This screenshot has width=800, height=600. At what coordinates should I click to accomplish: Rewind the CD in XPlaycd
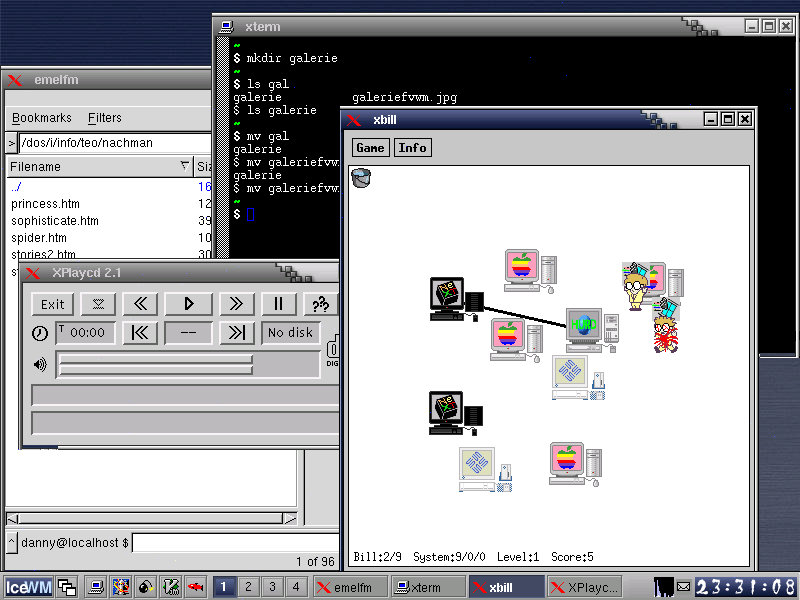click(140, 304)
